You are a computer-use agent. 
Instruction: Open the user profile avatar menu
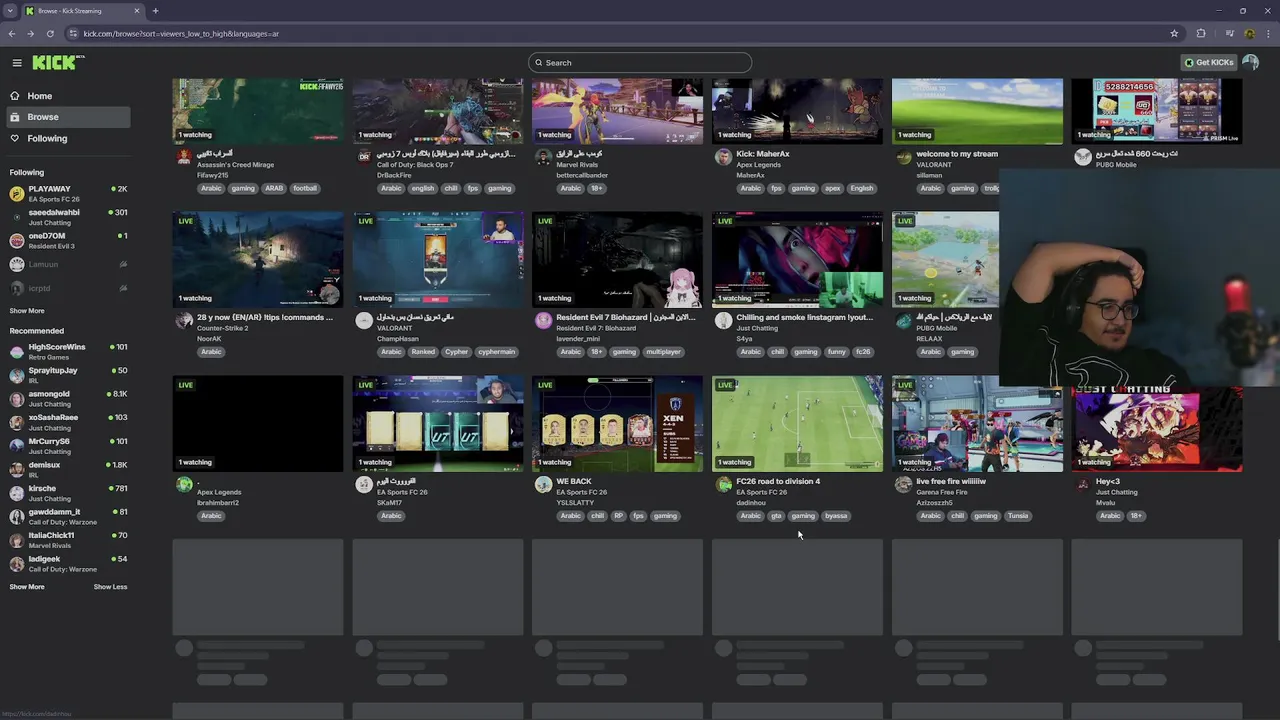pyautogui.click(x=1250, y=62)
